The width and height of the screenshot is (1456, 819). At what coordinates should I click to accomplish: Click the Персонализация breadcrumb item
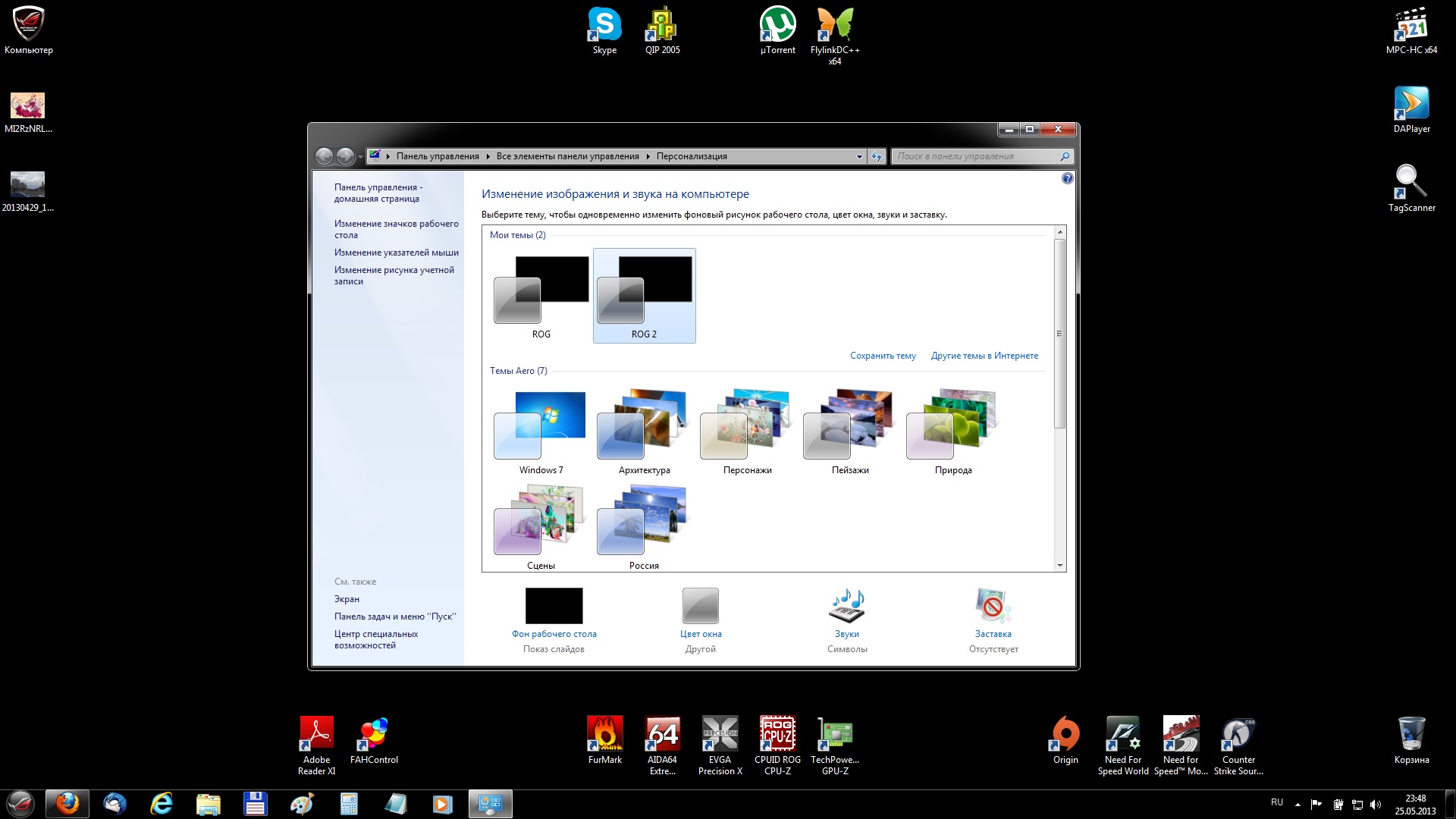pos(692,156)
